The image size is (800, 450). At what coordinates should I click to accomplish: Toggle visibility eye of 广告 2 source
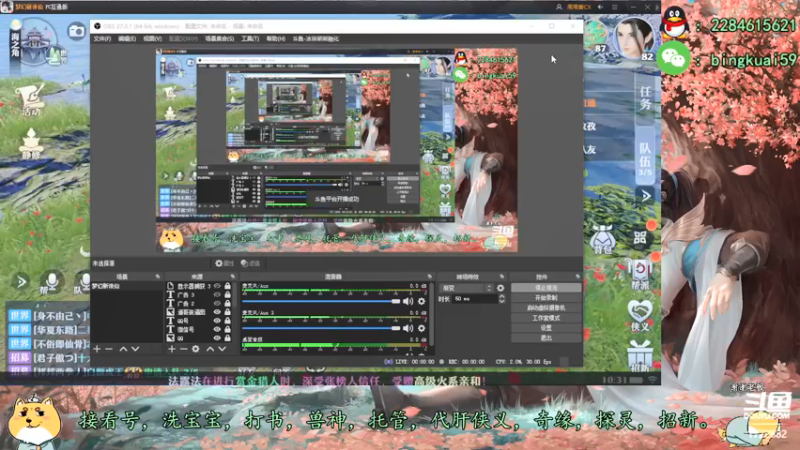[217, 304]
